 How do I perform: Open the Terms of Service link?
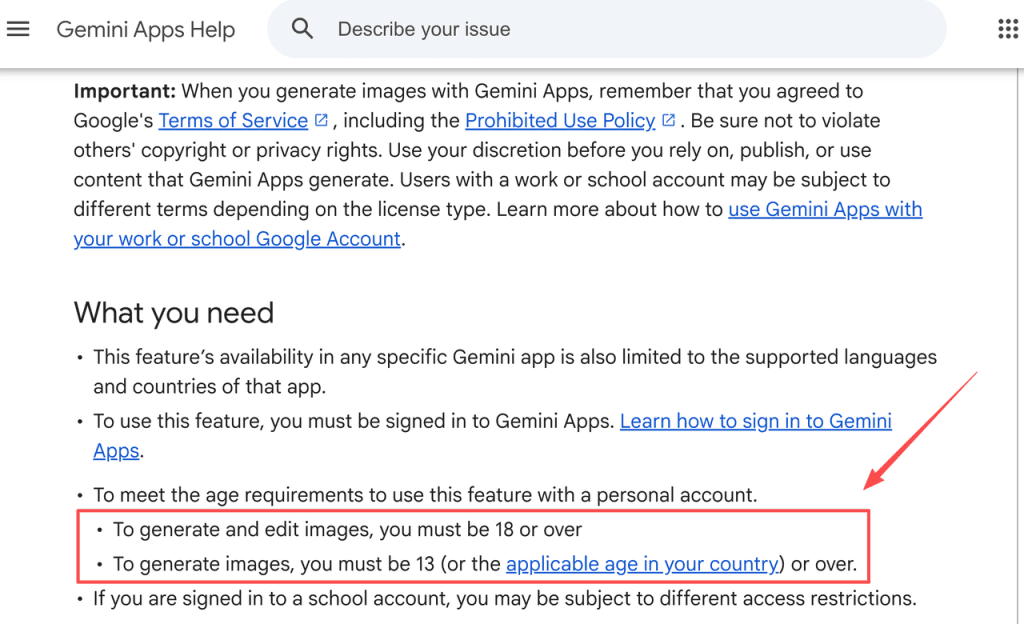pos(233,121)
